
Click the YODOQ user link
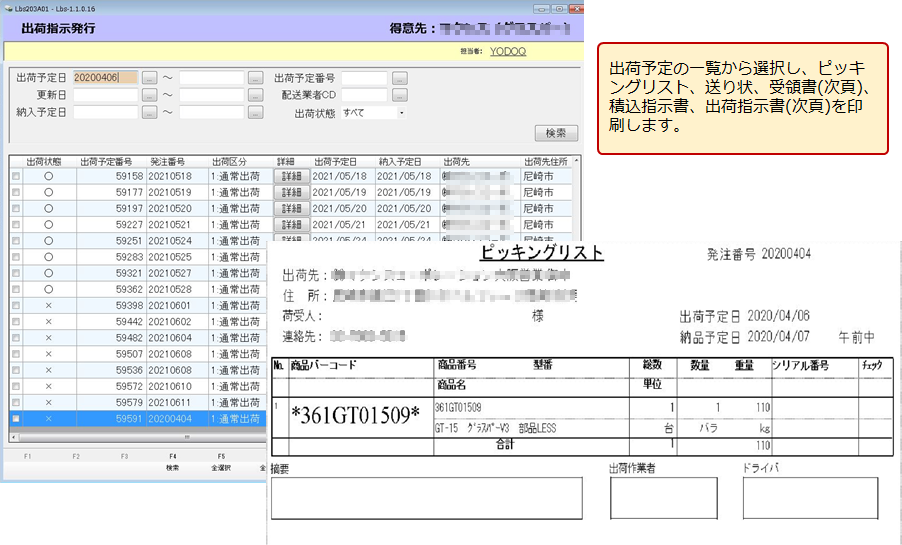(x=507, y=51)
